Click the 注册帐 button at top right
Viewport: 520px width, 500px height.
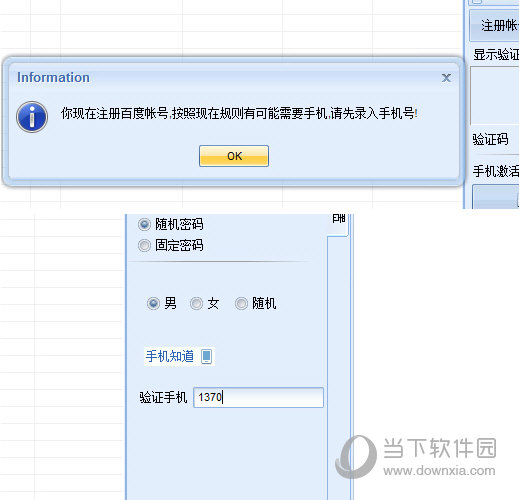(x=494, y=26)
